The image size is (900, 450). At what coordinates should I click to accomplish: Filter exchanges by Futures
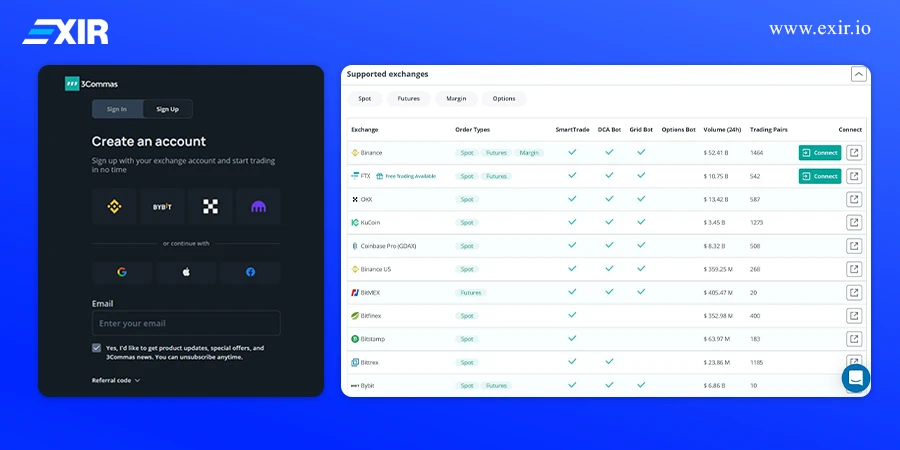(x=409, y=99)
